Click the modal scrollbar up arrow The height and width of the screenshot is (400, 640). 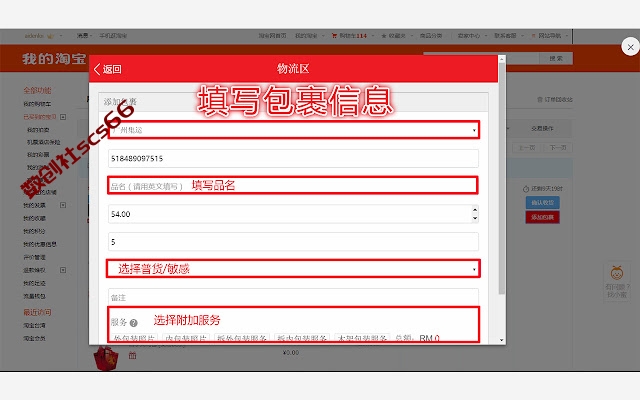coord(502,59)
